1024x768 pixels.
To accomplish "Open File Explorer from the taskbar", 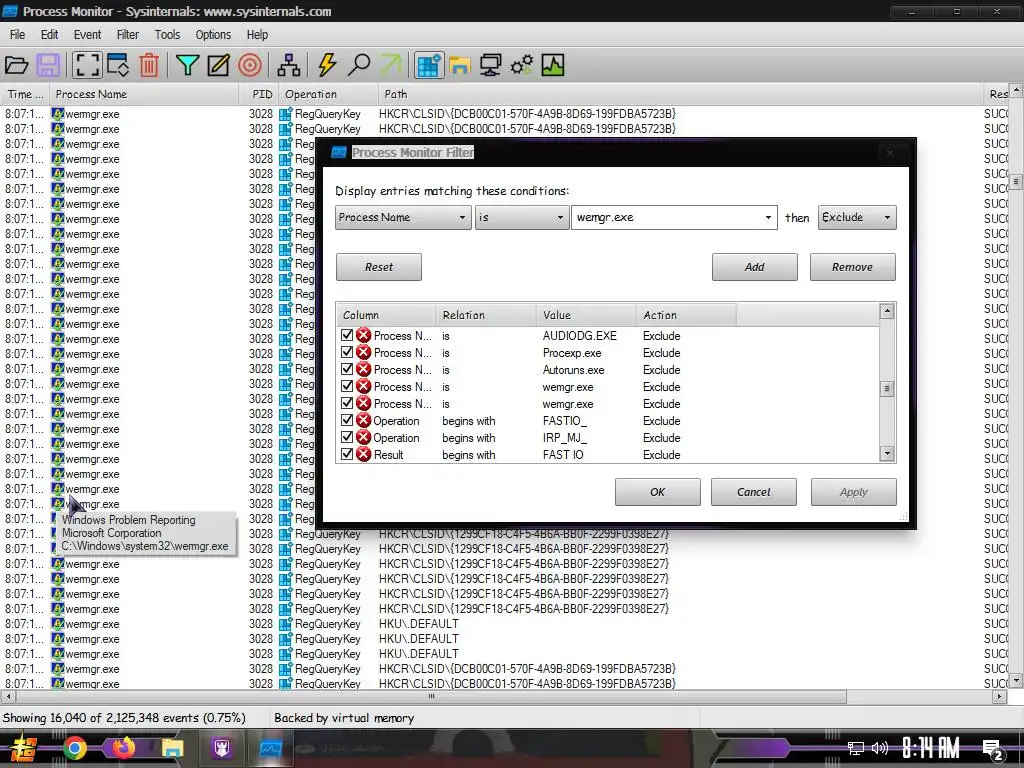I will coord(172,748).
